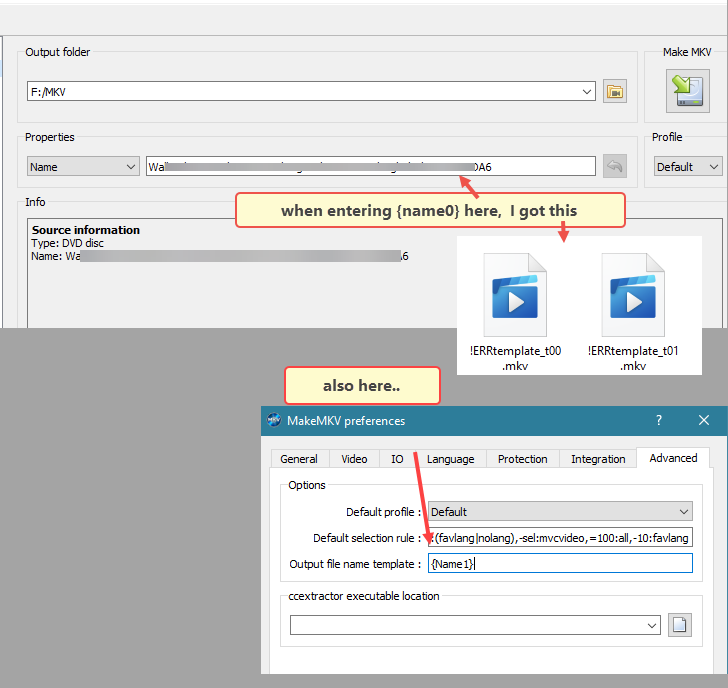Browse for ccextractor executable file icon
This screenshot has width=728, height=688.
[680, 625]
